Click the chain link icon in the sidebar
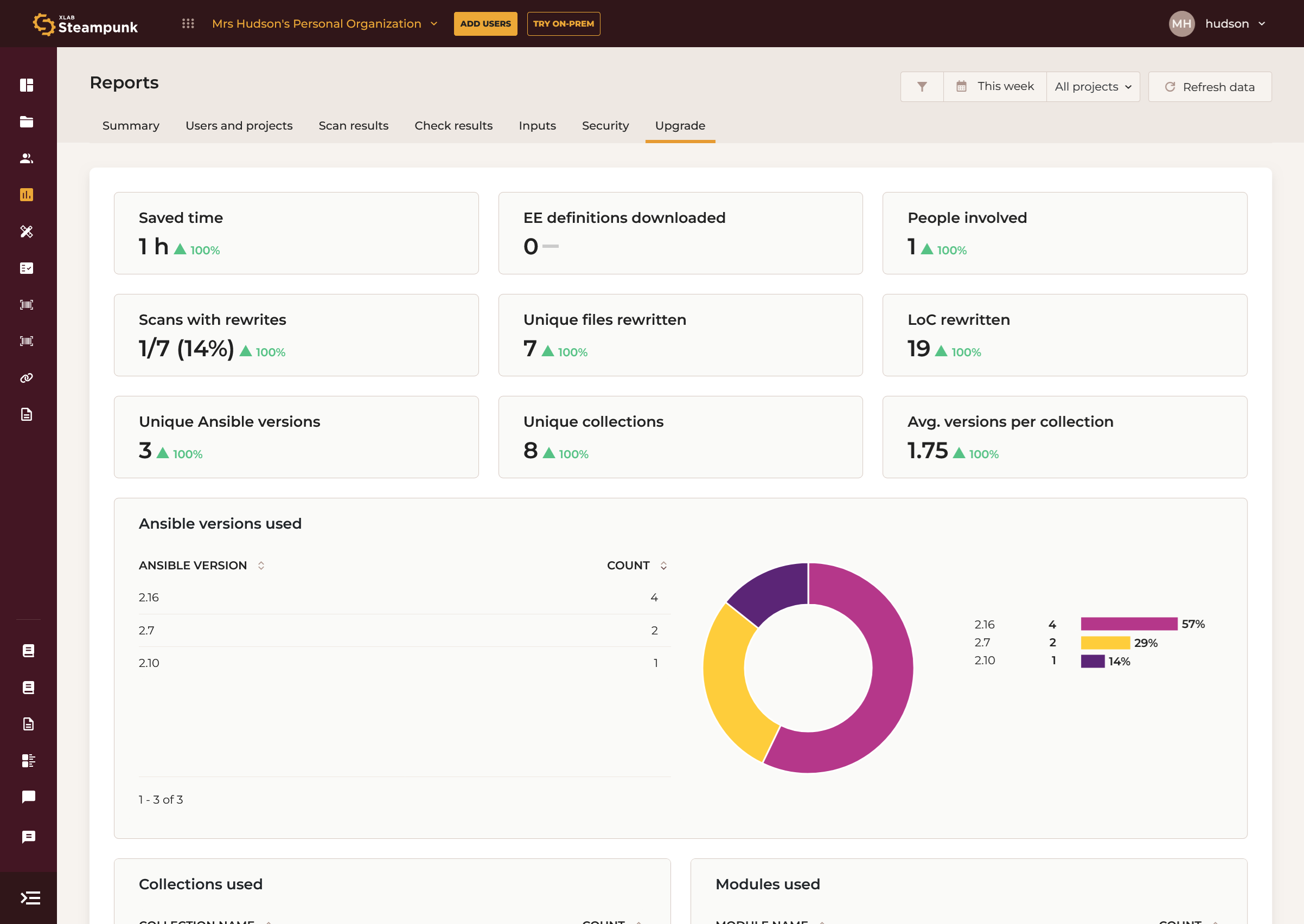This screenshot has height=924, width=1304. click(x=27, y=378)
